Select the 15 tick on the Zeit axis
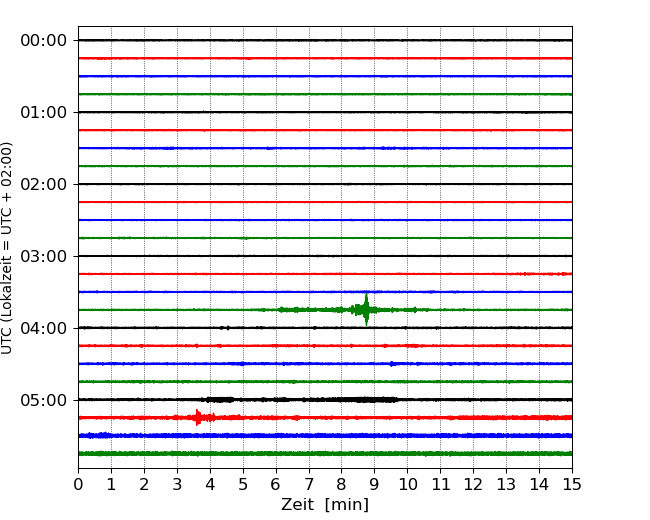This screenshot has width=650, height=520. click(x=572, y=484)
